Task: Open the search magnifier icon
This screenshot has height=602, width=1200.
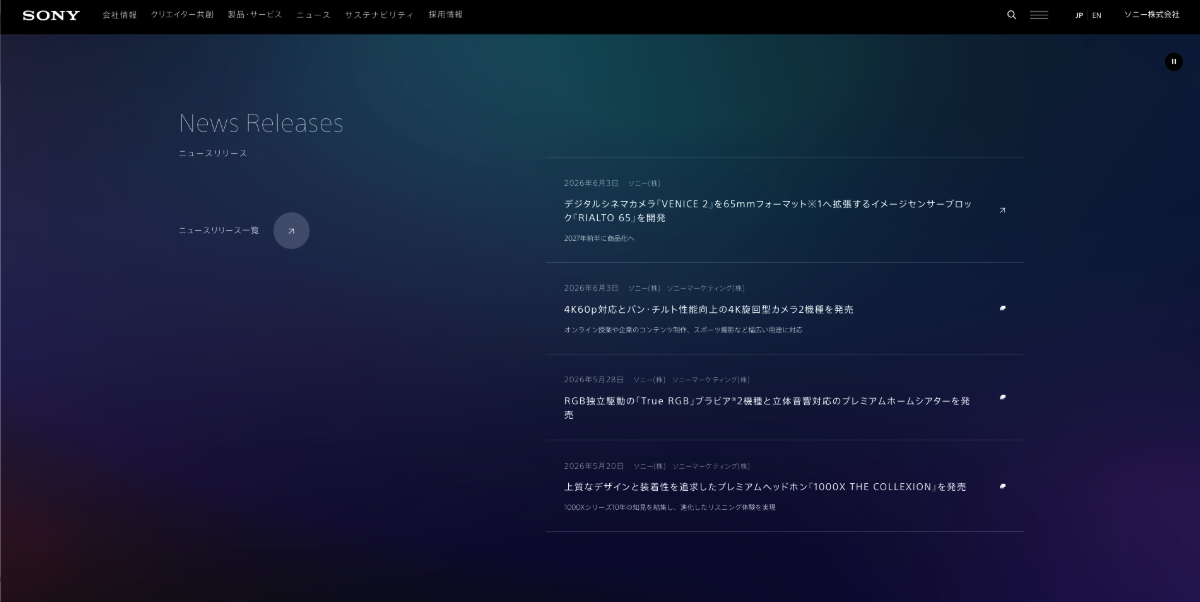Action: (x=1011, y=15)
